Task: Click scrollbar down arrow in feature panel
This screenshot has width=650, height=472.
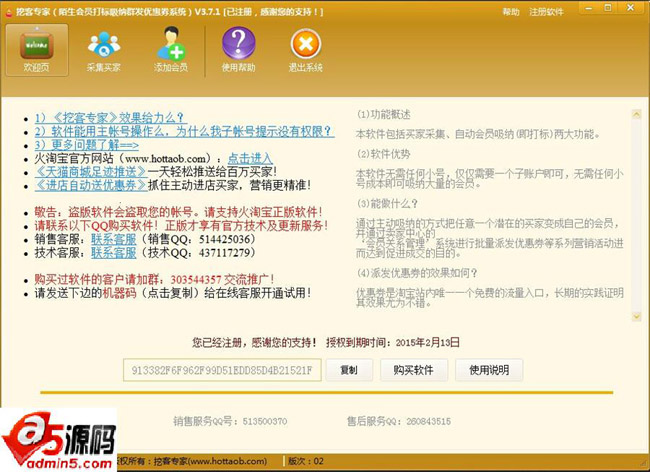Action: click(636, 317)
